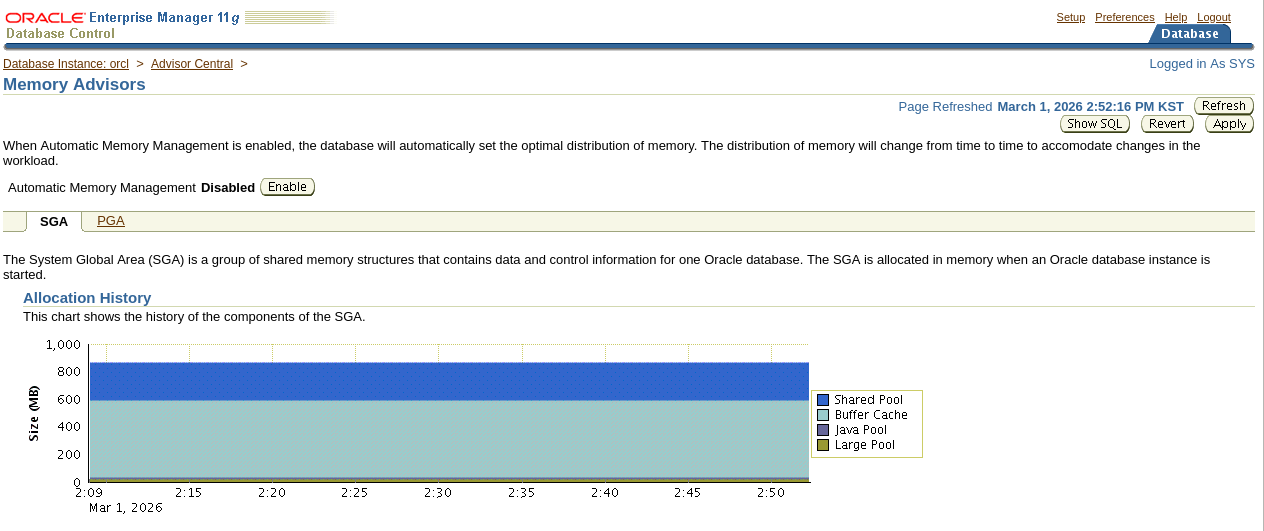1264x531 pixels.
Task: Click the Revert button
Action: click(x=1167, y=124)
